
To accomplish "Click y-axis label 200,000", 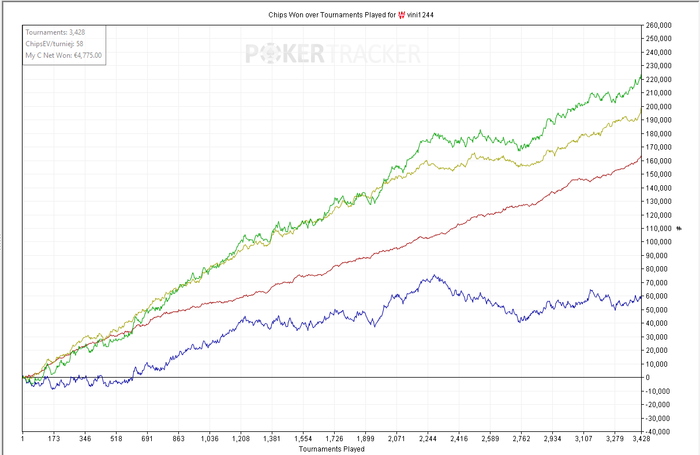I will pos(659,107).
